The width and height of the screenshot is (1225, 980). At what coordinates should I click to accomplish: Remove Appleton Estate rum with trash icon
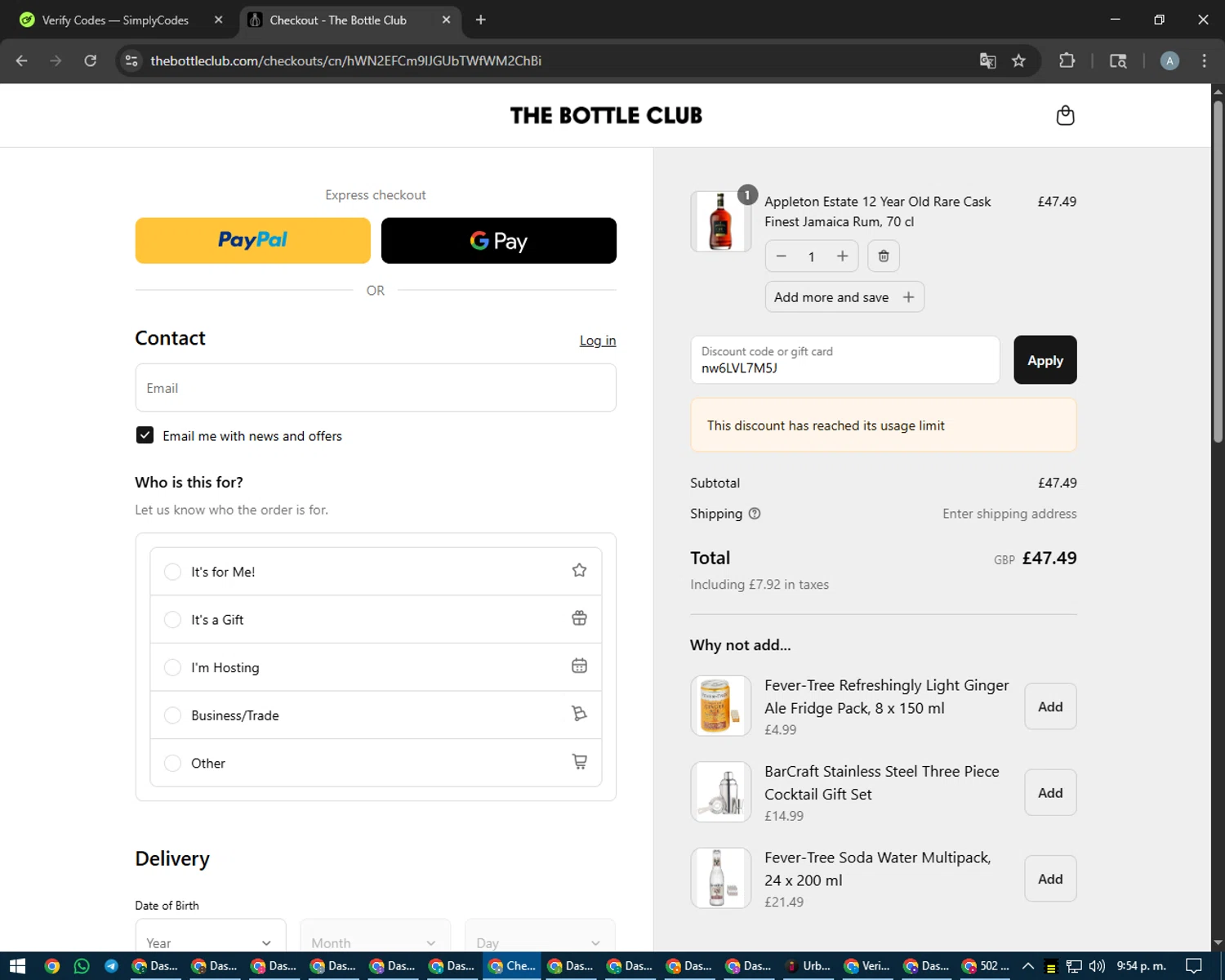click(x=884, y=256)
